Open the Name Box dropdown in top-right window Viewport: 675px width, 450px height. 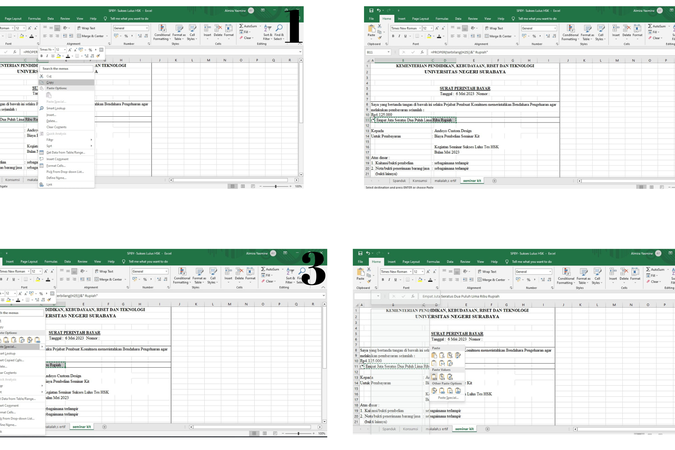[389, 52]
